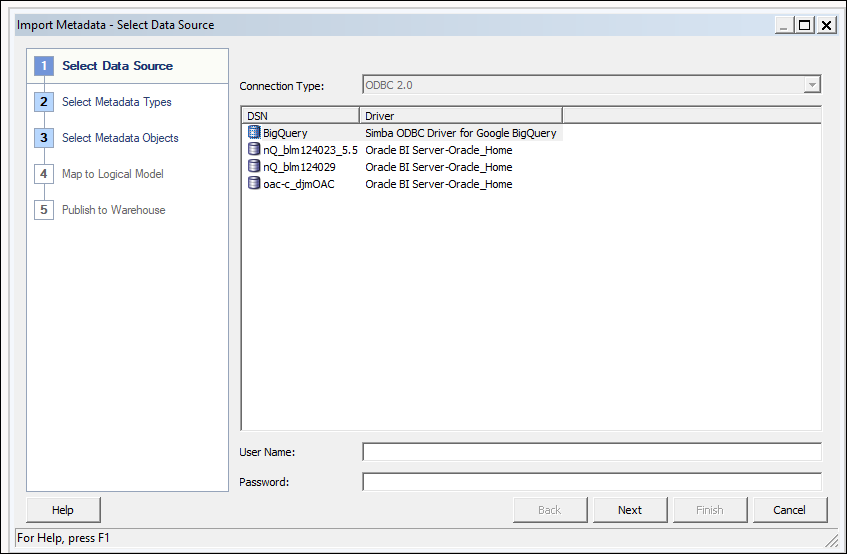Click step 1 number icon
Image resolution: width=847 pixels, height=554 pixels.
click(x=44, y=66)
